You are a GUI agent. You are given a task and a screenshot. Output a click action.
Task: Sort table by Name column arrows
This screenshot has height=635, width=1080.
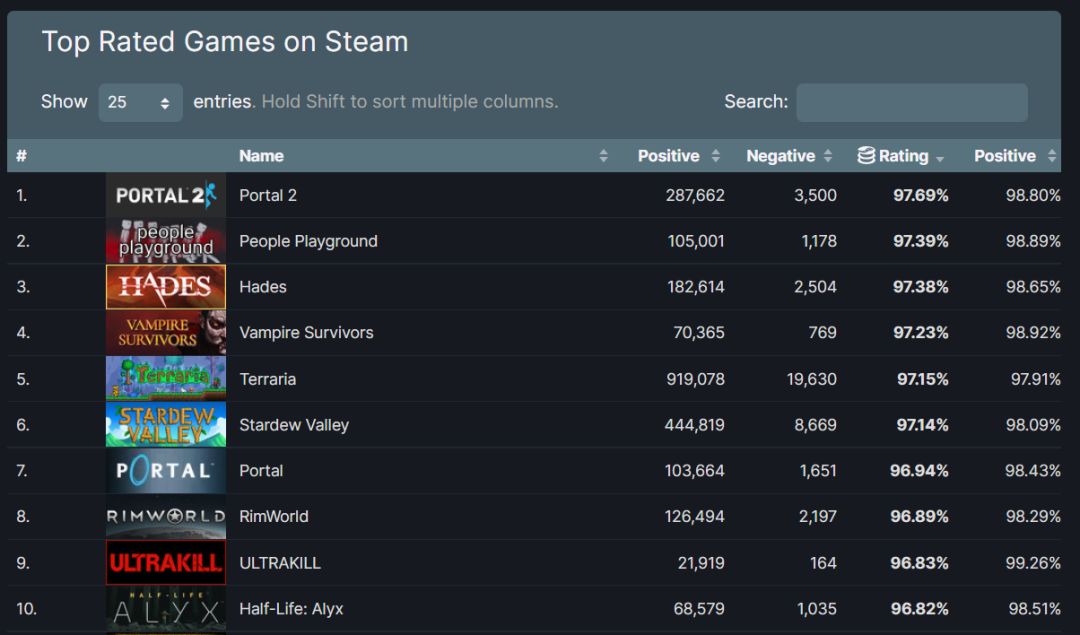[603, 156]
